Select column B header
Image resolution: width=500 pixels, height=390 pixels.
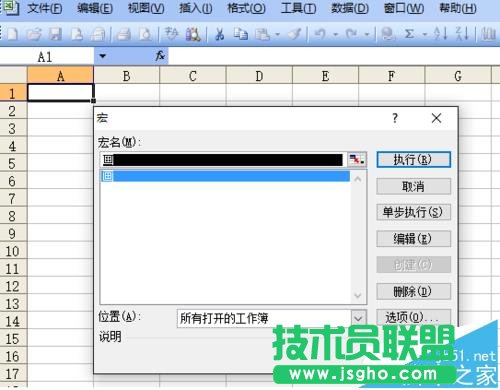pyautogui.click(x=126, y=76)
